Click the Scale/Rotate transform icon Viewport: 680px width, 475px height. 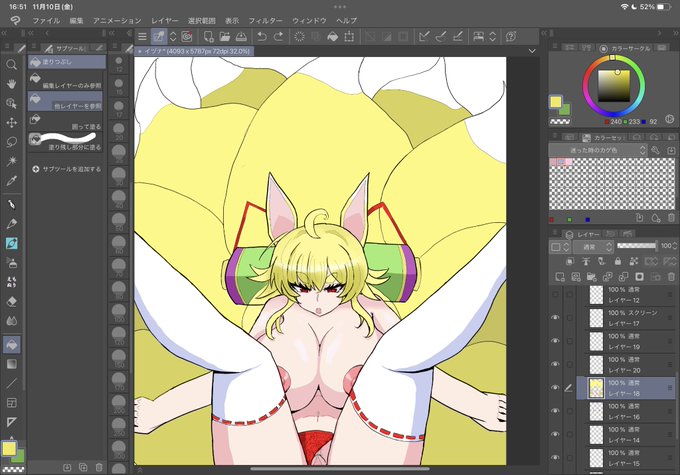click(x=349, y=37)
